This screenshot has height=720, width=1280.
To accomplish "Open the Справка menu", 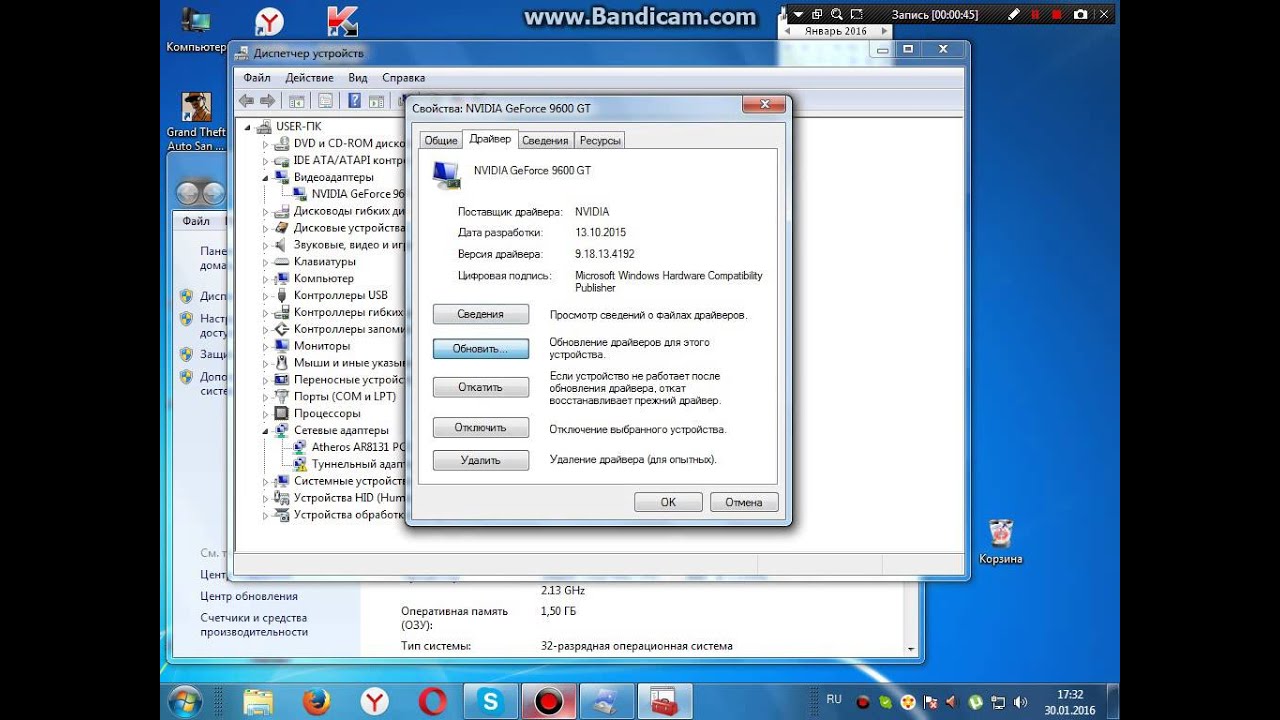I will [x=403, y=77].
